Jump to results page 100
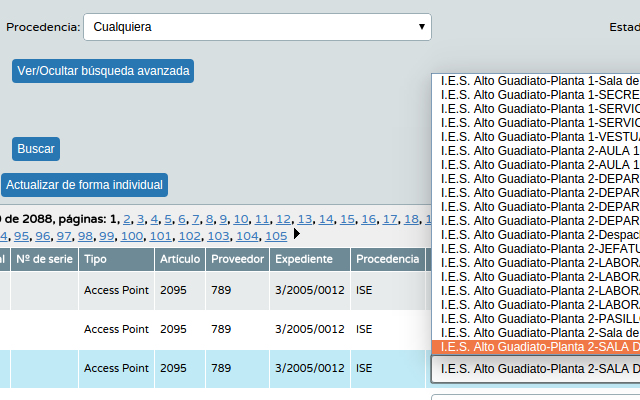640x400 pixels. pos(132,236)
